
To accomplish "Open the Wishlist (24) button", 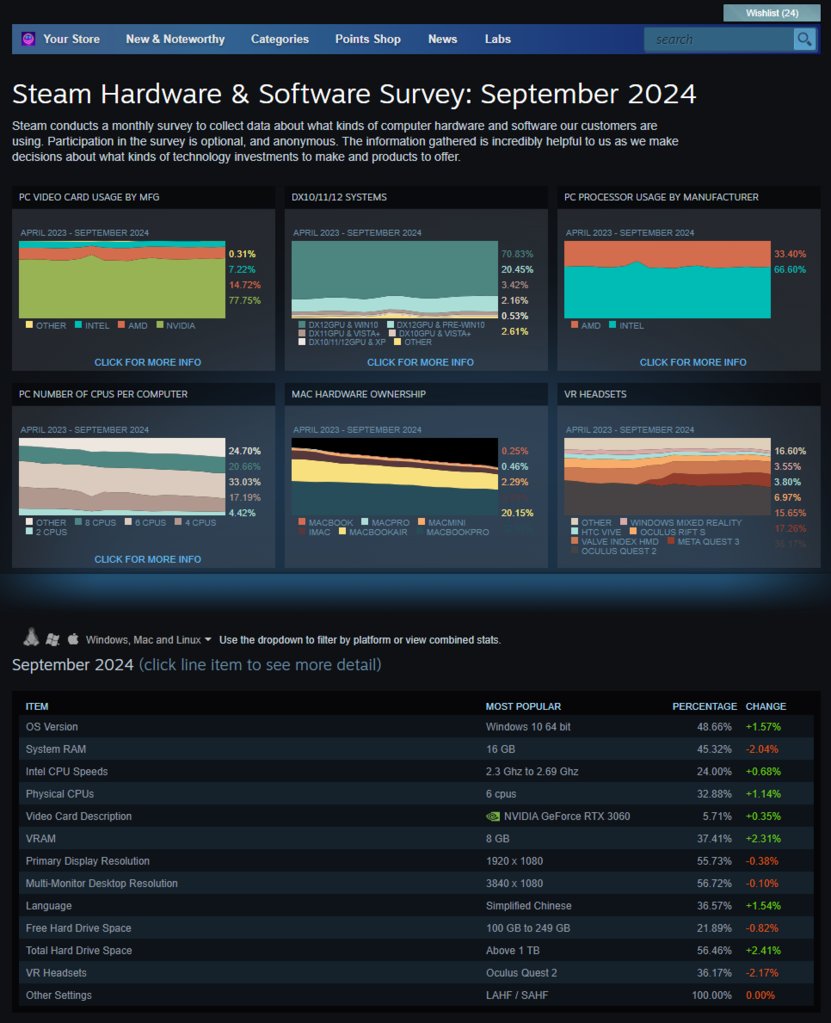I will pyautogui.click(x=772, y=13).
